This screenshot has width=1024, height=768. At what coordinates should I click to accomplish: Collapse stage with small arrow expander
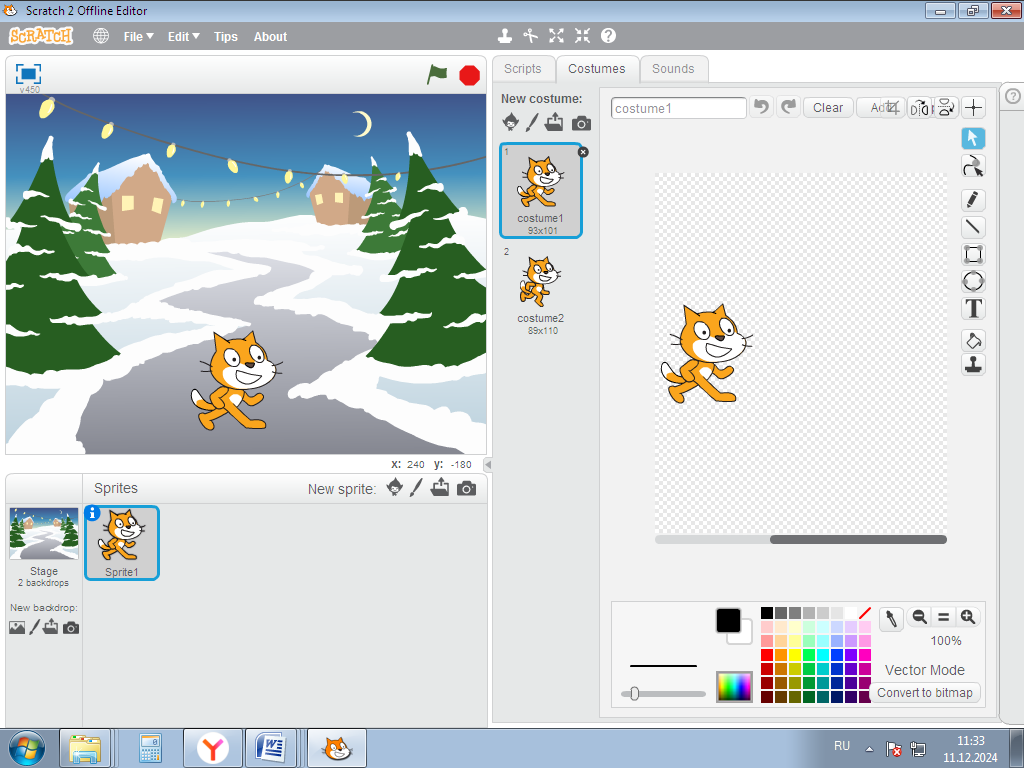(x=488, y=464)
